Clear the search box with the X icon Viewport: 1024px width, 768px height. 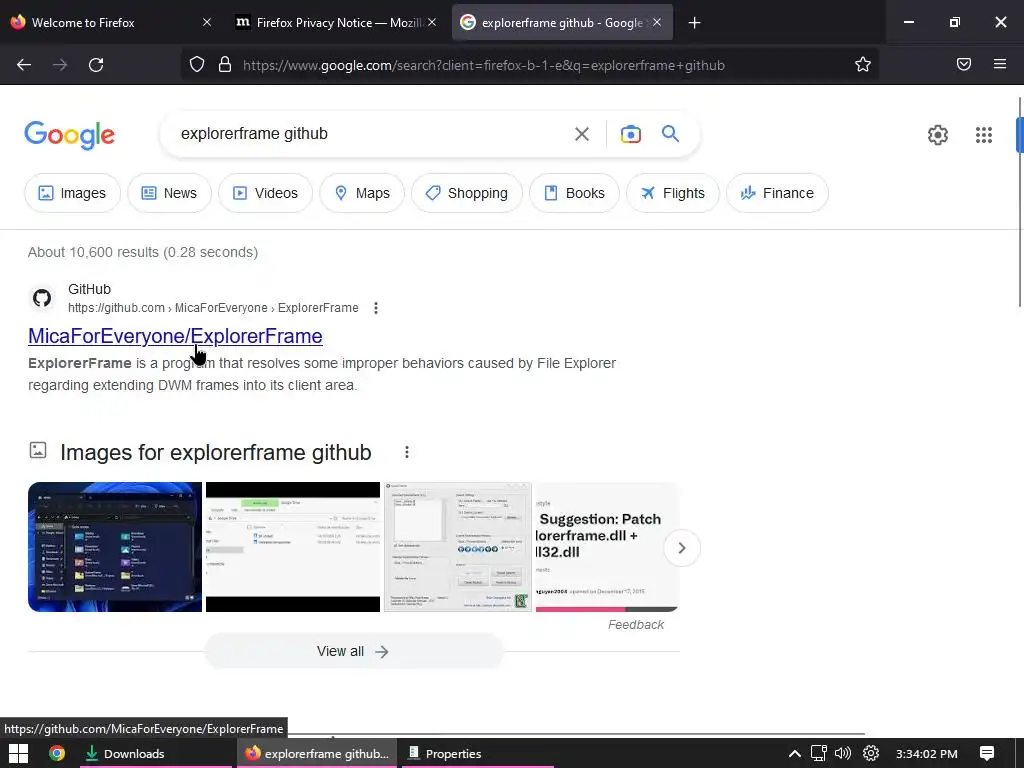tap(581, 134)
